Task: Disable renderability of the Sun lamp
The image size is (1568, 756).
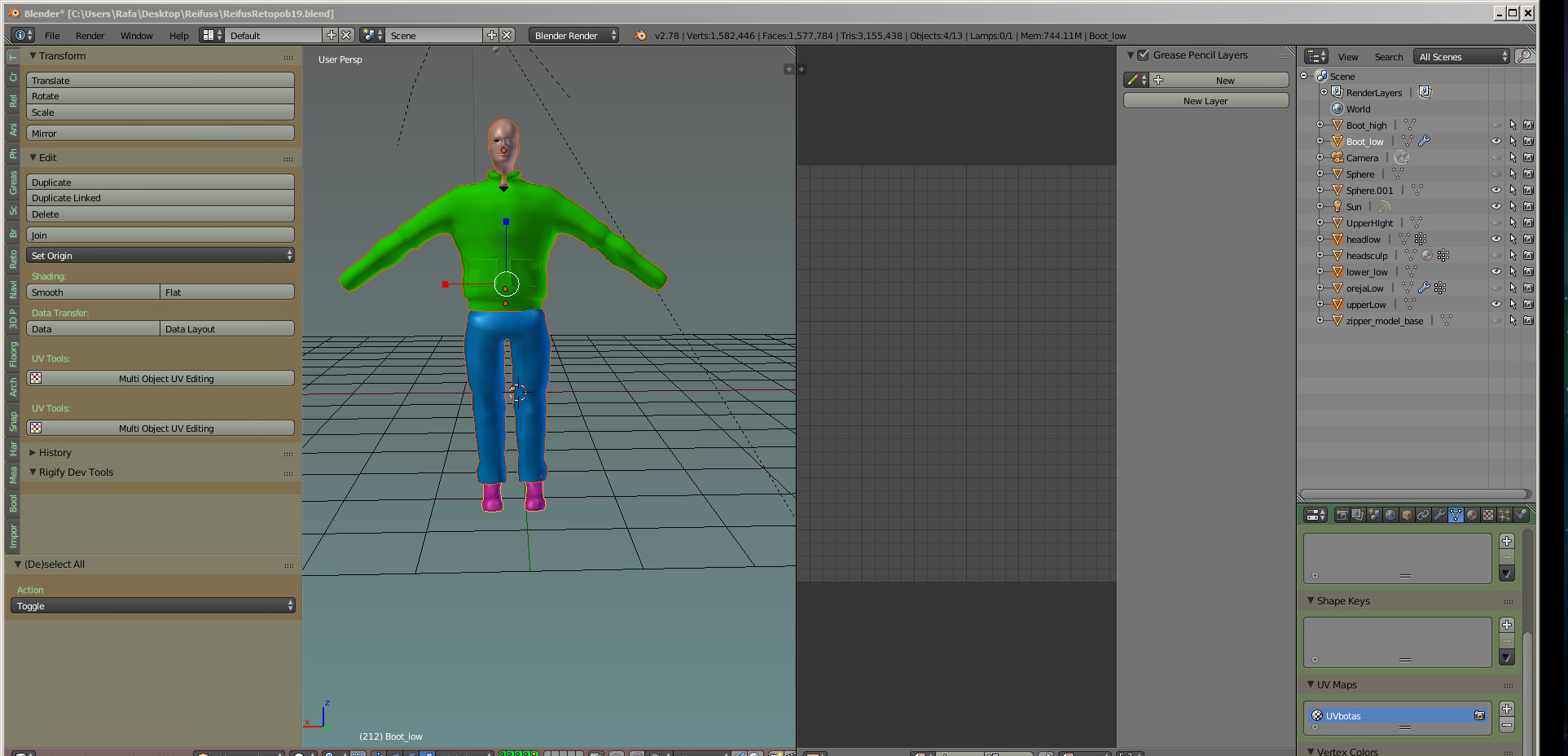Action: (x=1528, y=206)
